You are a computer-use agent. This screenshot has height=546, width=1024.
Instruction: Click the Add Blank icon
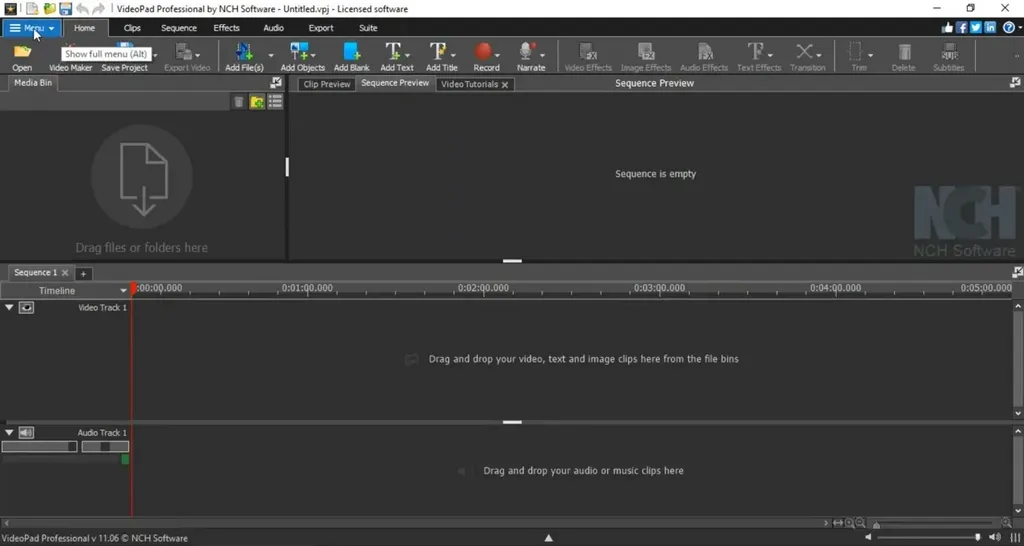pyautogui.click(x=352, y=52)
